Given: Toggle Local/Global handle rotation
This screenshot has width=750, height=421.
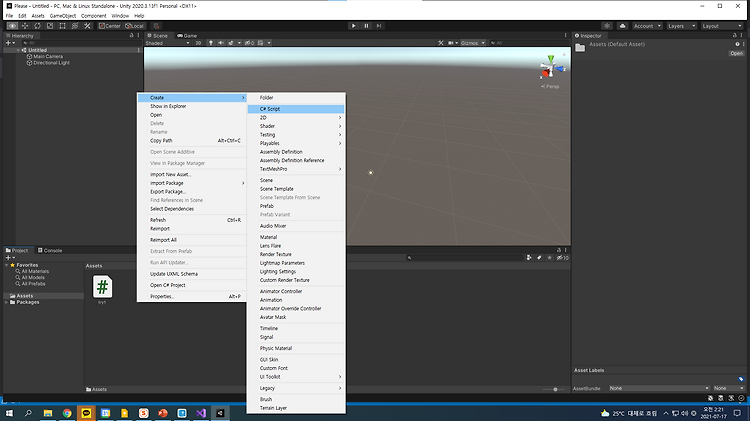Looking at the screenshot, I should tap(134, 26).
